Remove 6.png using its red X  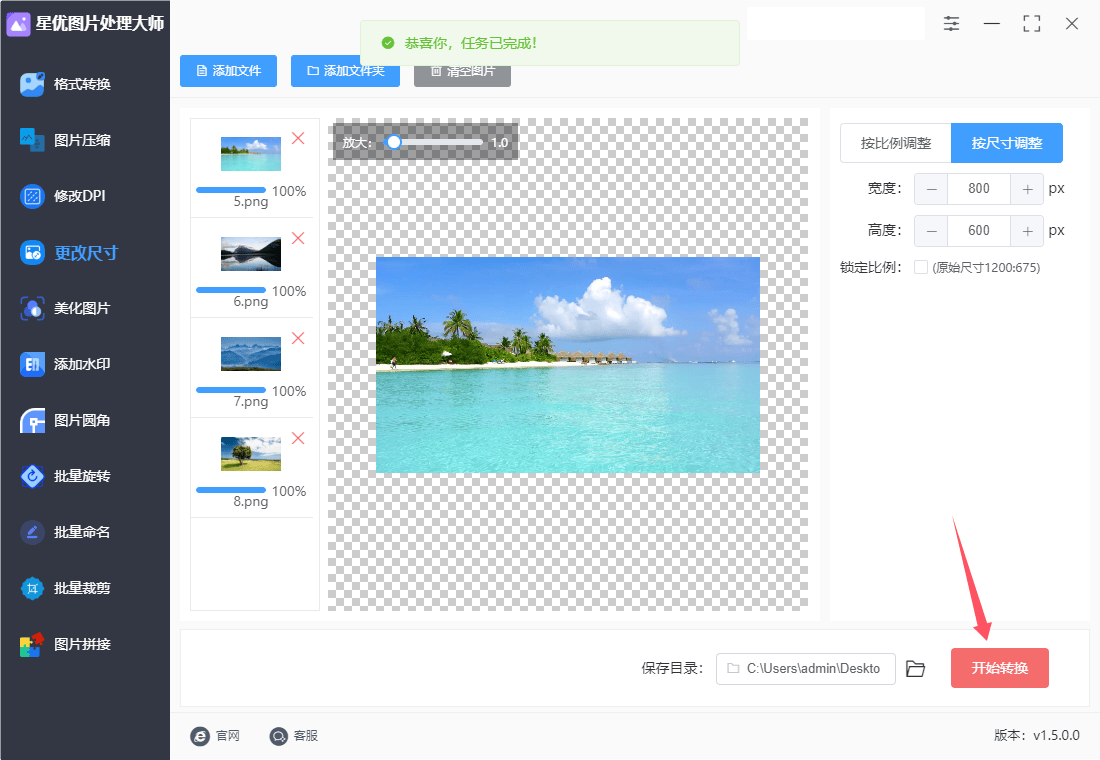[298, 238]
